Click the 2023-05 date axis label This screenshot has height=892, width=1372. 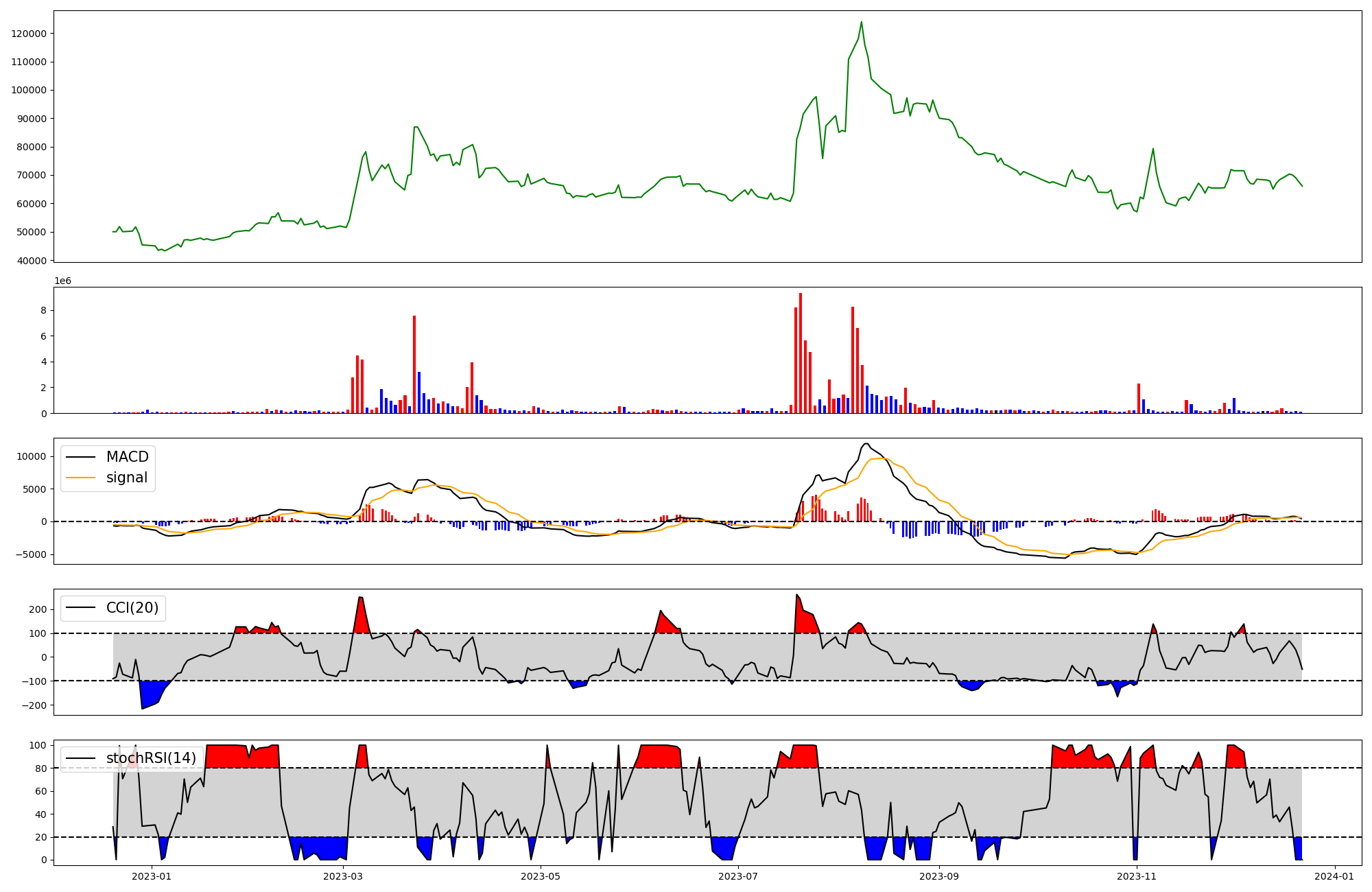[x=541, y=876]
